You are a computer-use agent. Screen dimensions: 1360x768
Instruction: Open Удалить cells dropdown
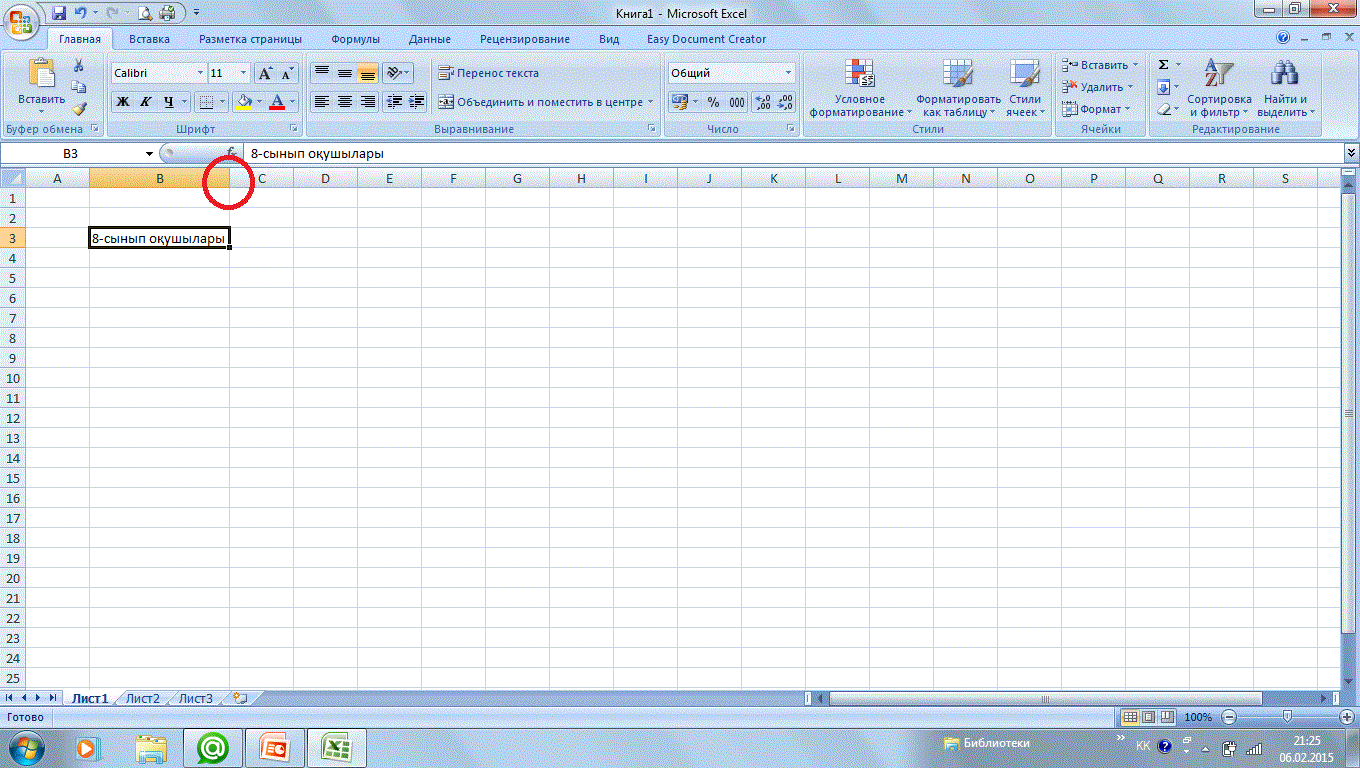point(1098,87)
